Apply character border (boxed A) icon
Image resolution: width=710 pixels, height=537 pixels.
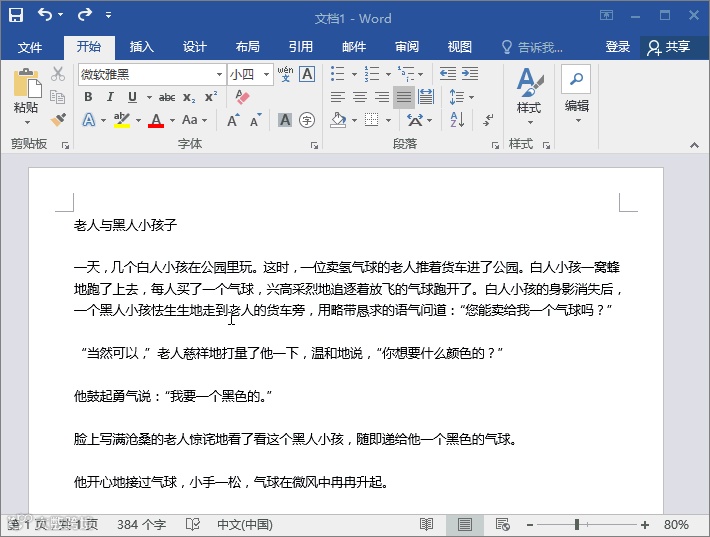307,74
